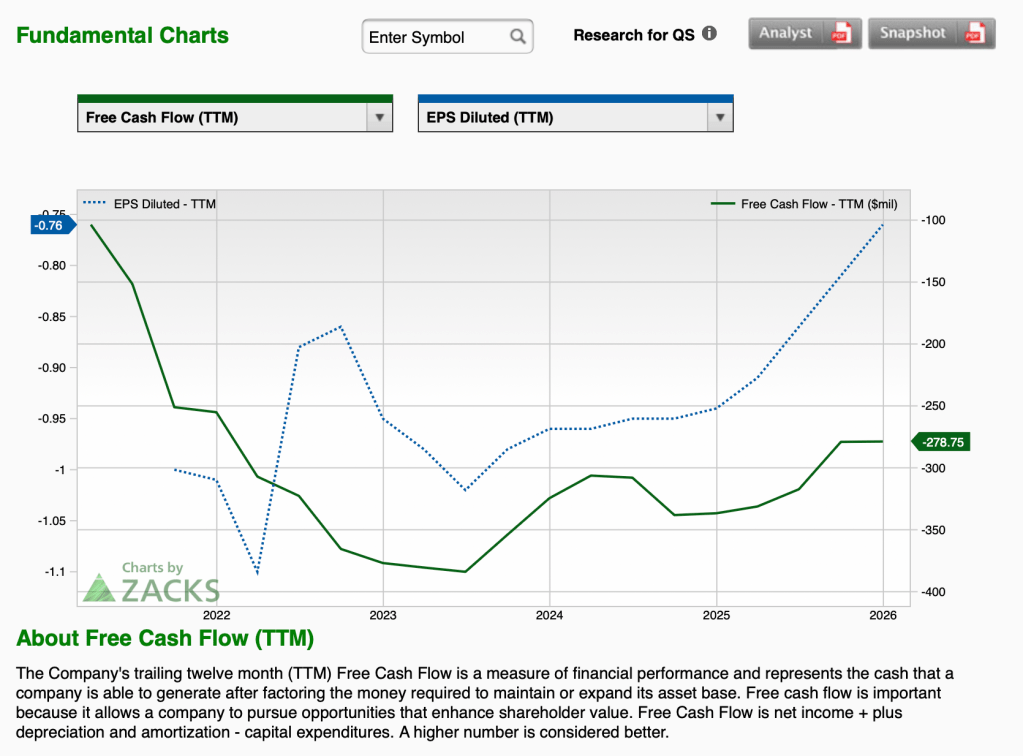Click the Charts by Zacks logo
The height and width of the screenshot is (756, 1023).
(151, 582)
